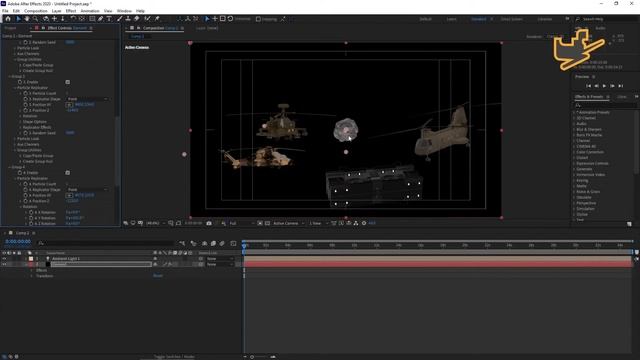Open the composition mini-flowchart icon in timeline

tap(182, 243)
